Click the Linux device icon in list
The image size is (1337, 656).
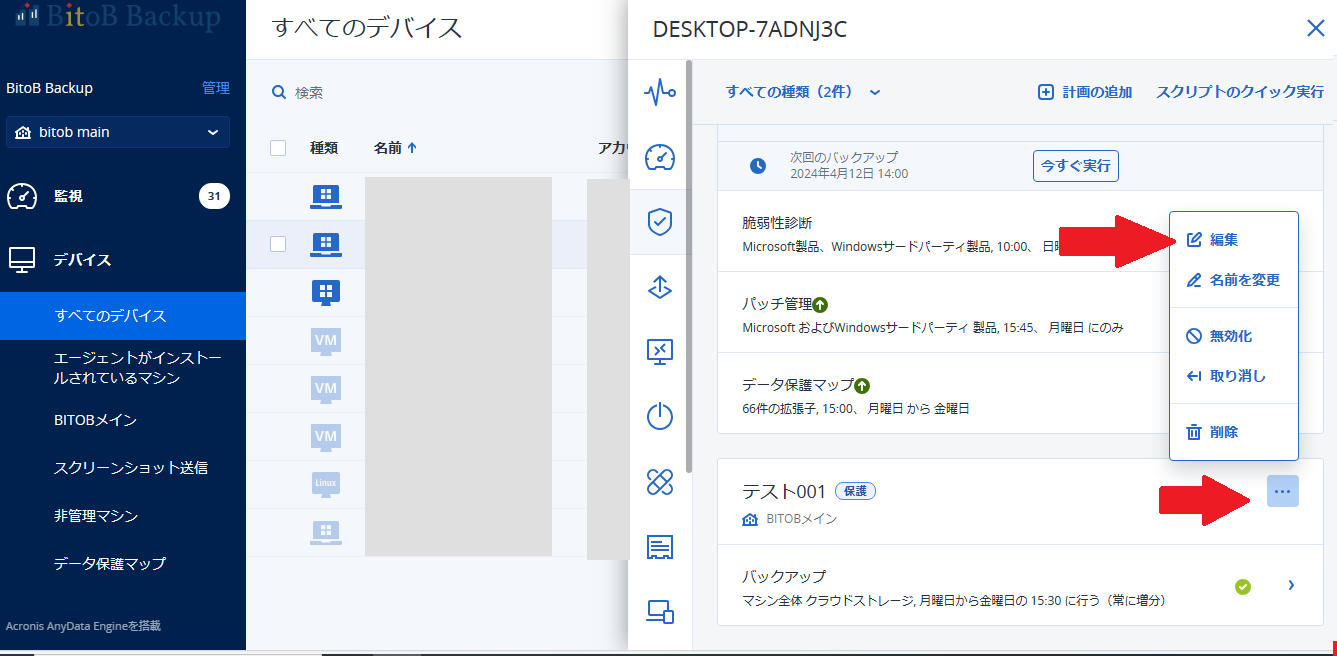[326, 484]
